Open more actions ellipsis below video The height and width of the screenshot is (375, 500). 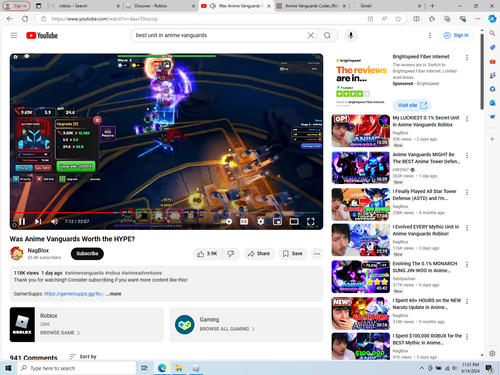317,254
